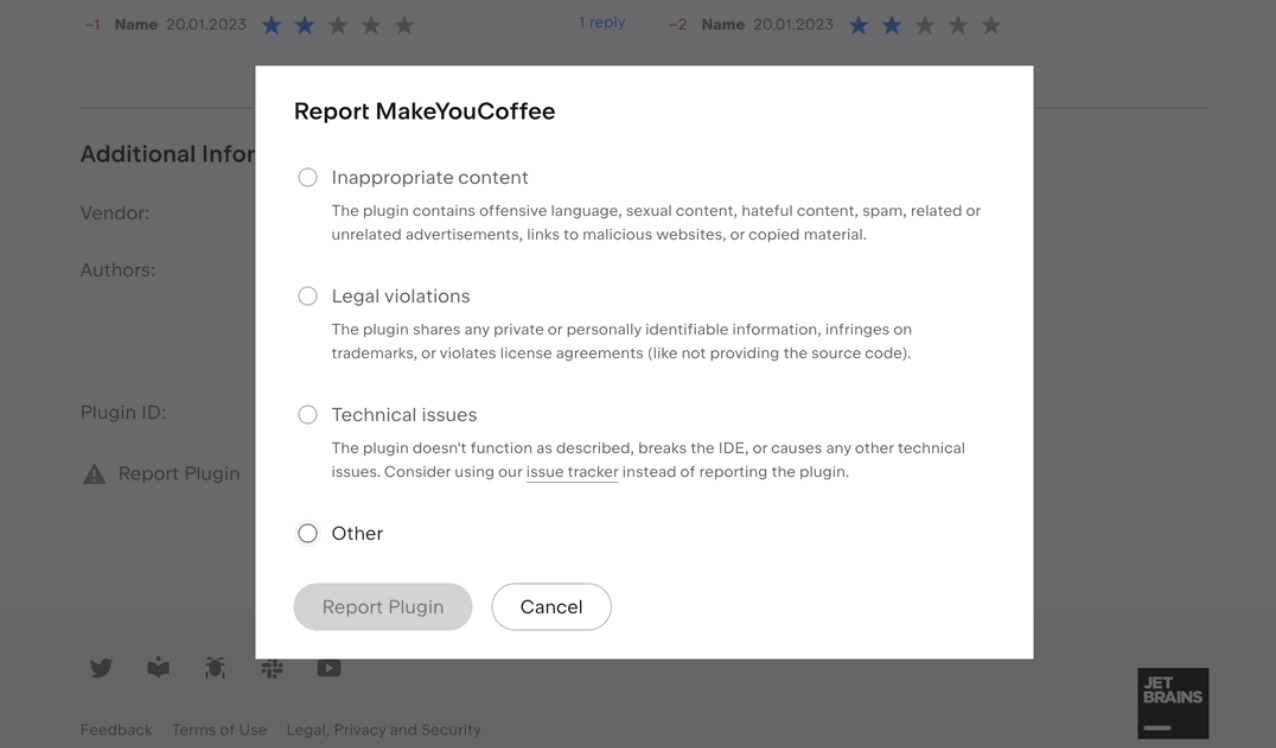
Task: Click the blog book icon in the footer
Action: click(x=158, y=668)
